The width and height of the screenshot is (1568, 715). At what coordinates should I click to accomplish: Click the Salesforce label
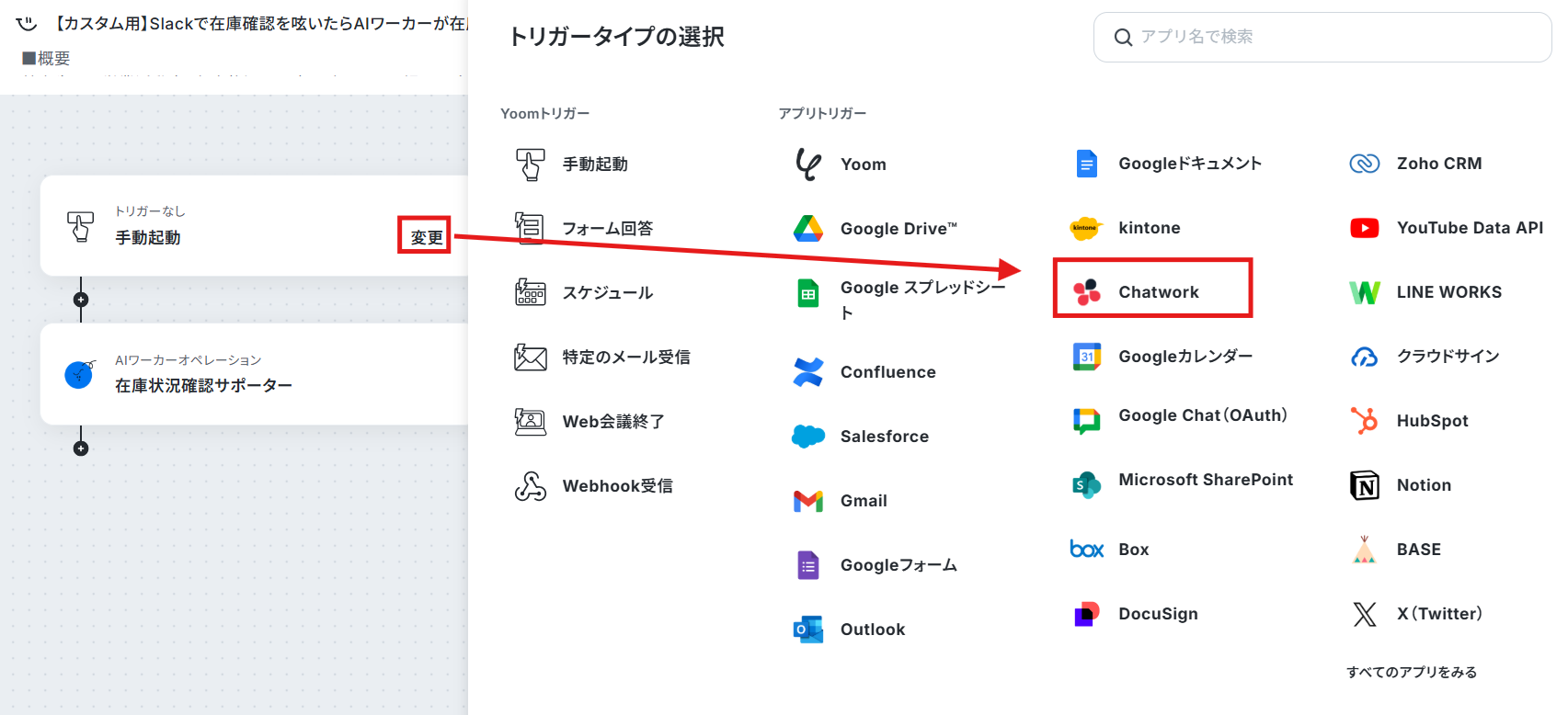[885, 437]
